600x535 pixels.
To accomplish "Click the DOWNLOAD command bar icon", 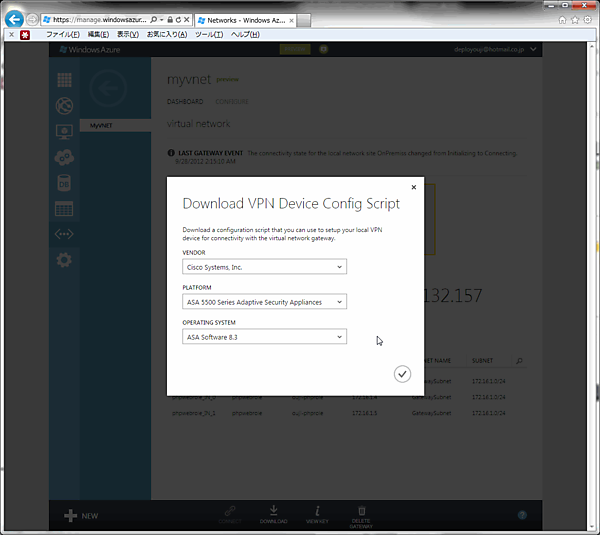I will coord(274,515).
